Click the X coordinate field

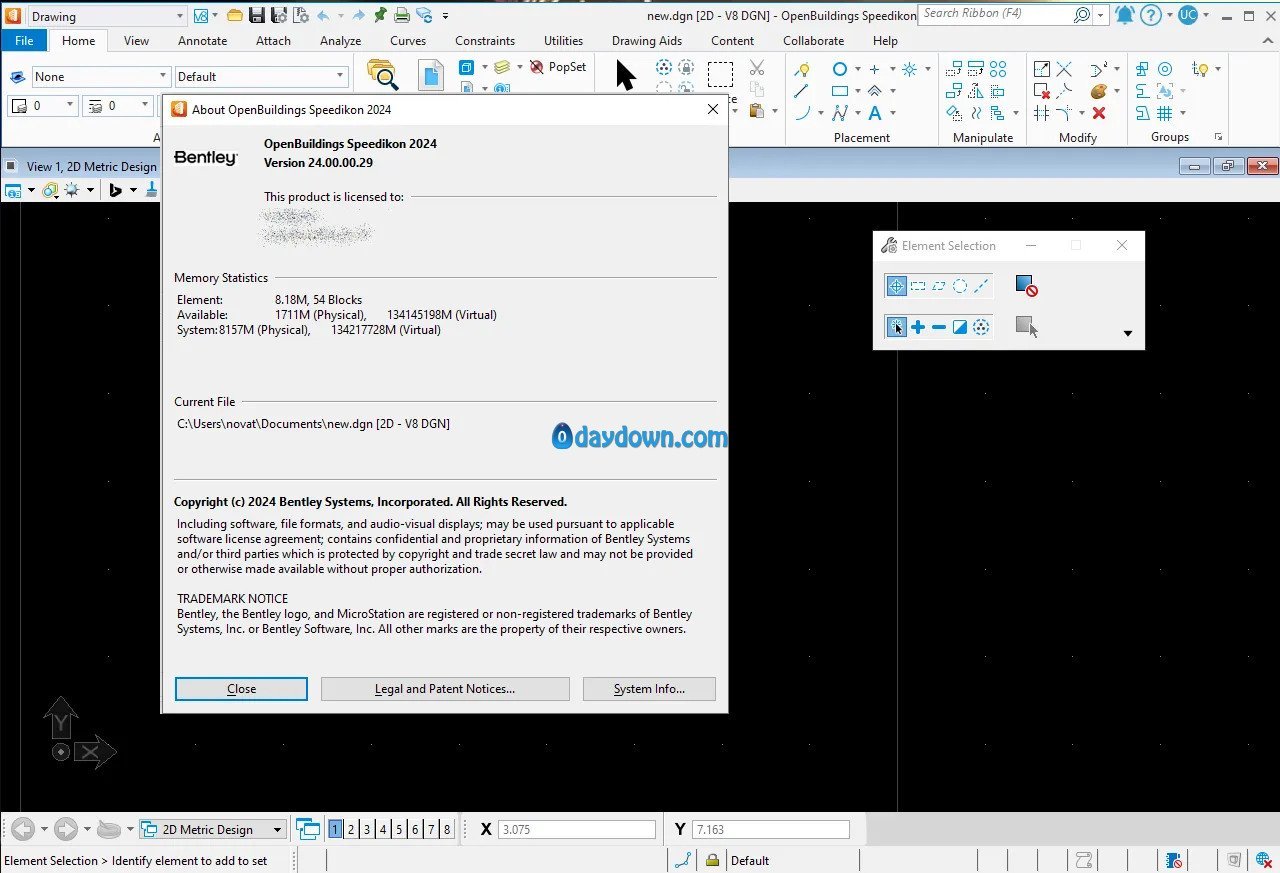(x=577, y=829)
